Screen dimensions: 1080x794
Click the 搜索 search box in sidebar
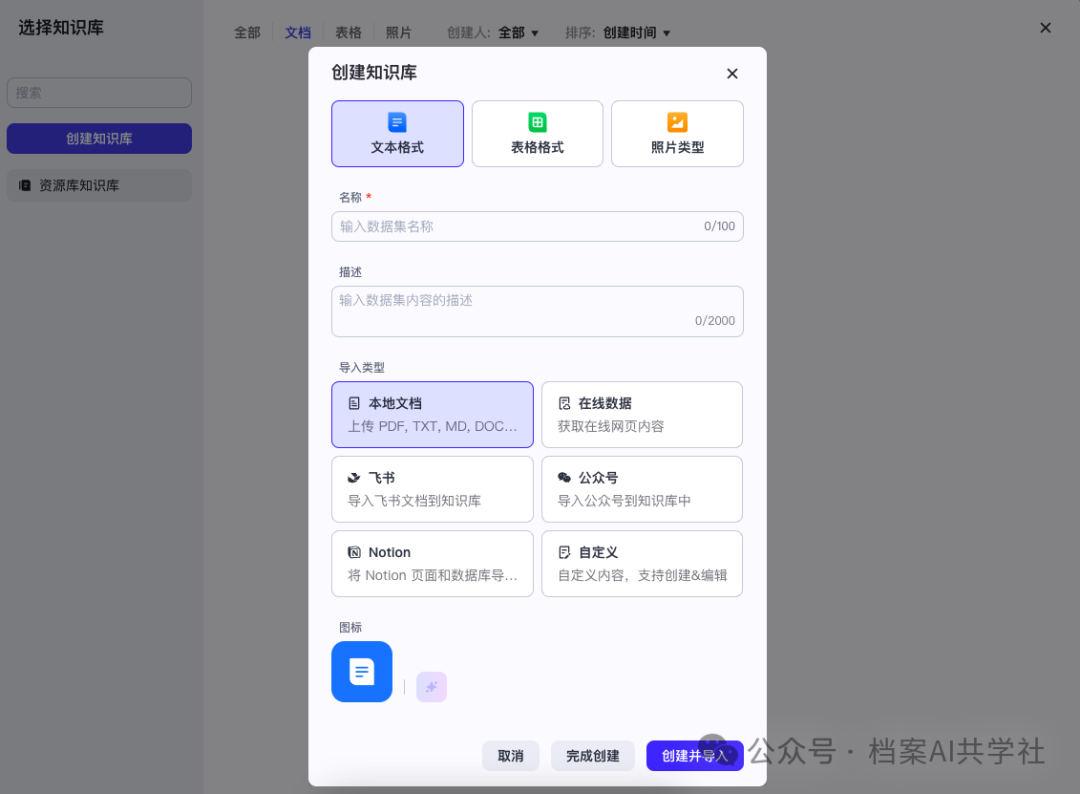tap(99, 92)
